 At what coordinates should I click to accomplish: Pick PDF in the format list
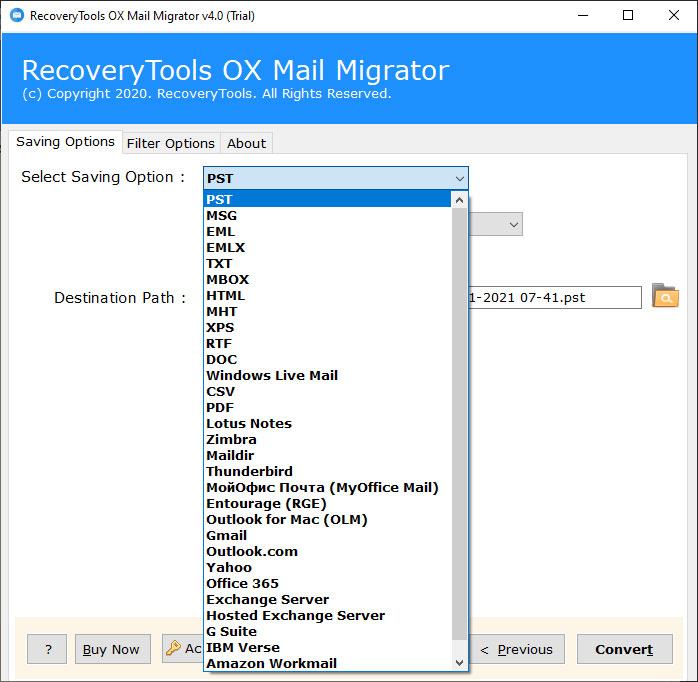tap(327, 408)
